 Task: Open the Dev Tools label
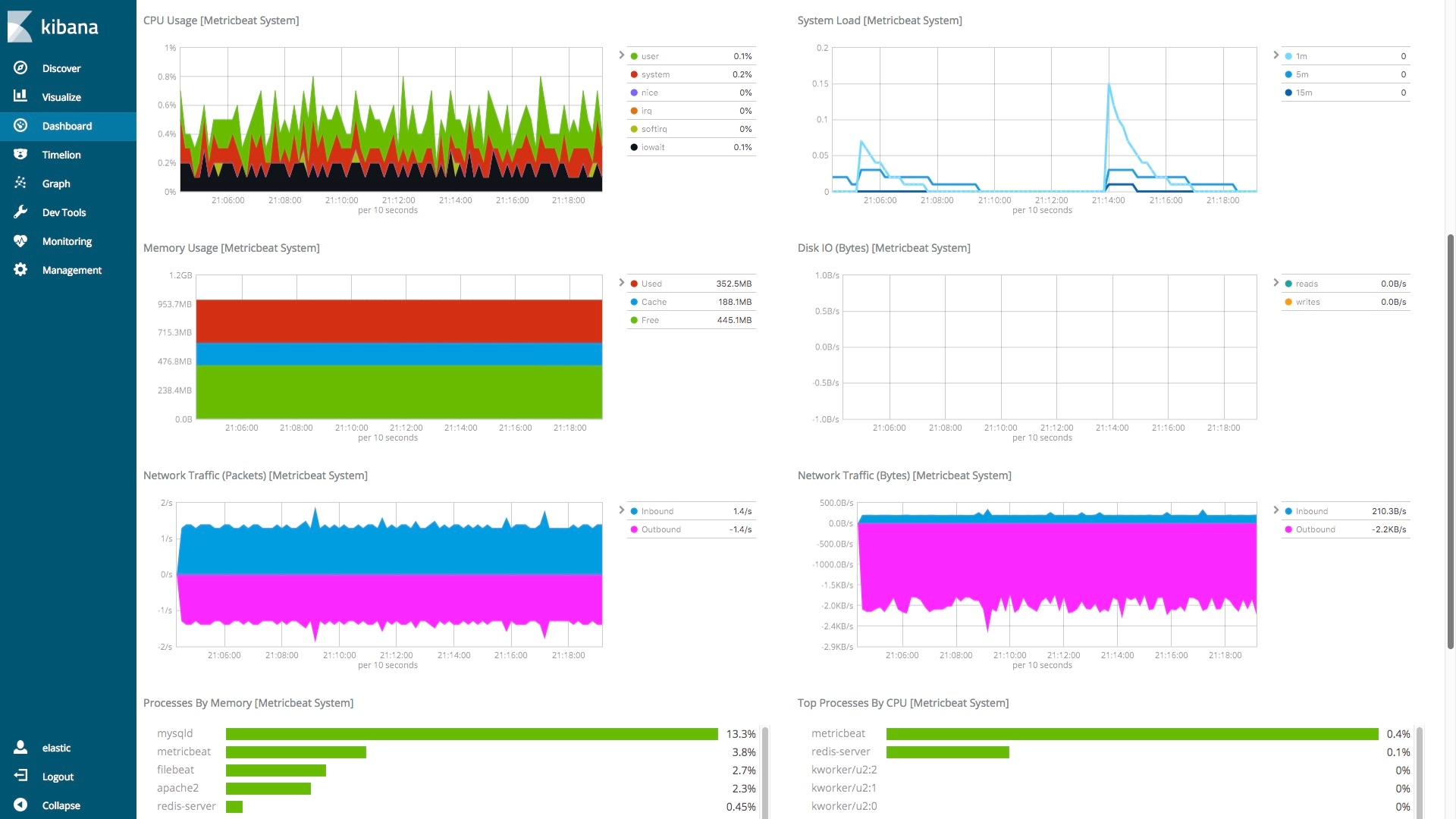pos(64,212)
